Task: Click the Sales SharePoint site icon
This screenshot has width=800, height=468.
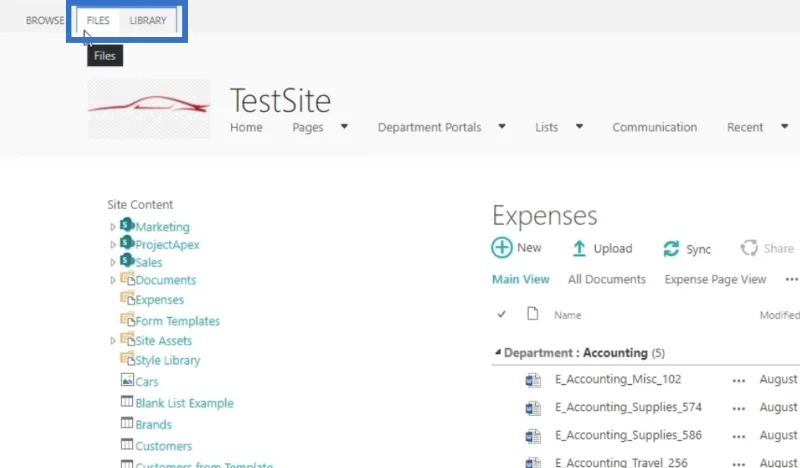Action: tap(127, 260)
